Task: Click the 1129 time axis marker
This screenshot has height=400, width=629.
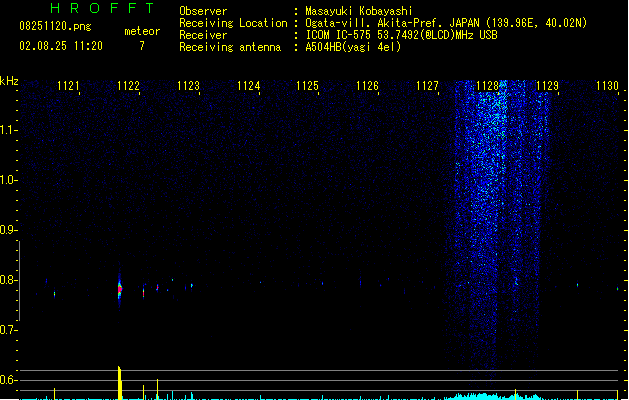Action: point(547,86)
